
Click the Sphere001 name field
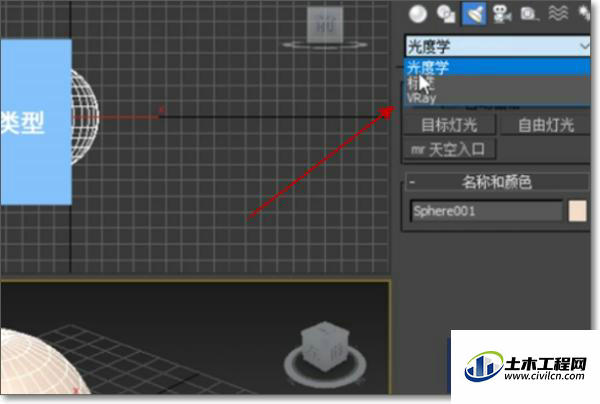tap(486, 211)
